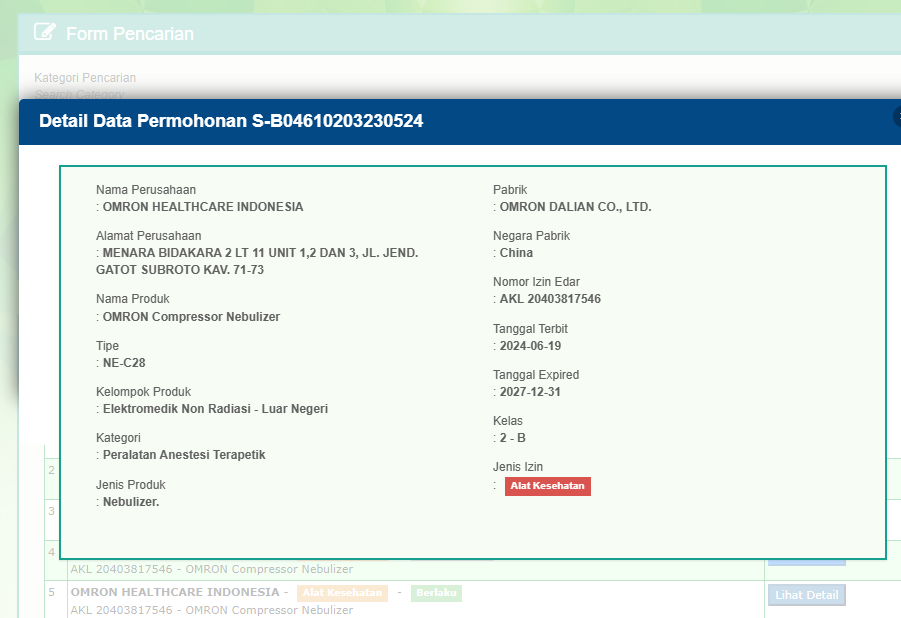Click the Negara Pabrik value China
Screen dimensions: 901x618
click(x=516, y=253)
